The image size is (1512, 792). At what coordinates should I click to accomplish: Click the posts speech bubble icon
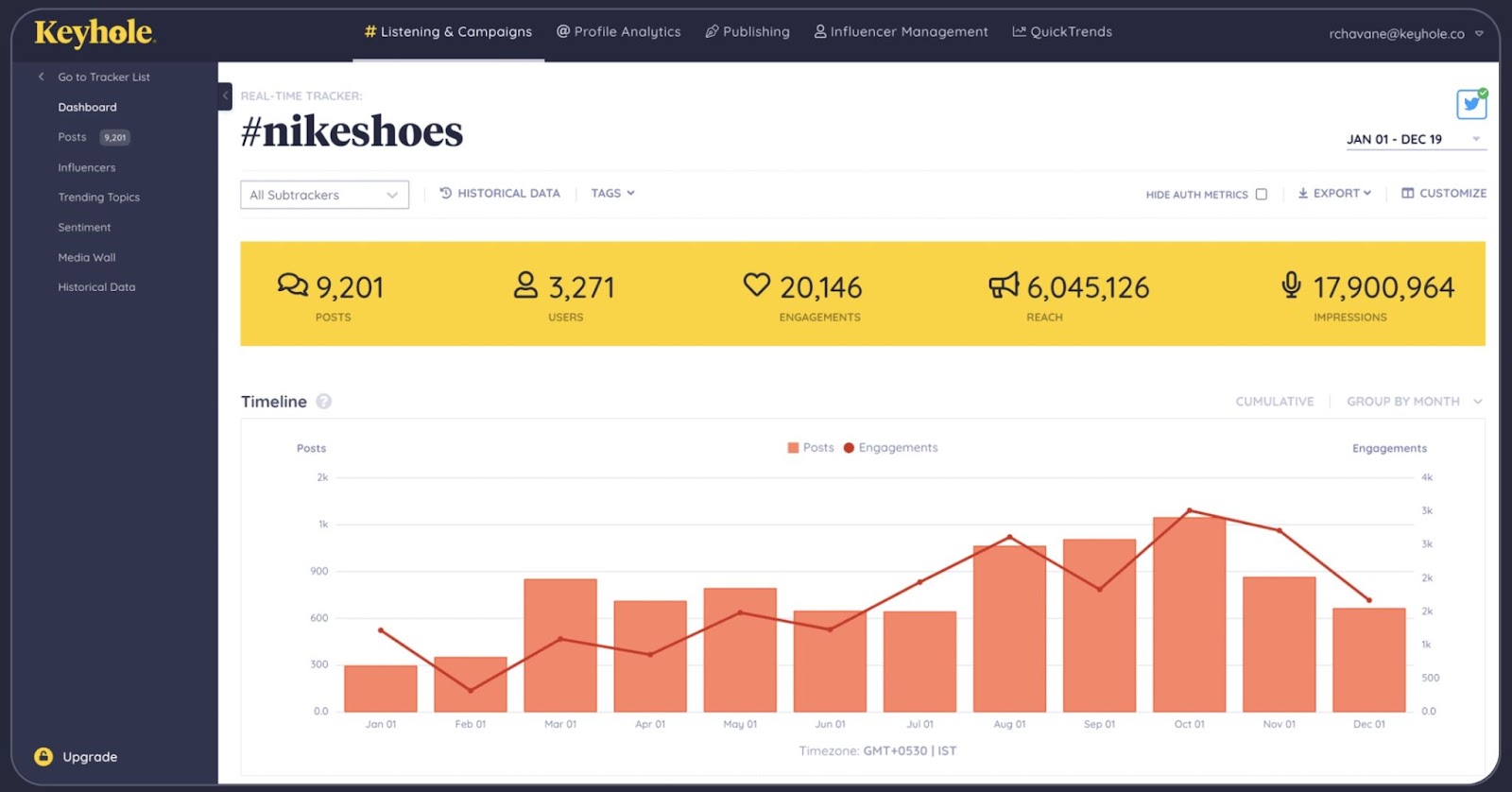pos(293,284)
